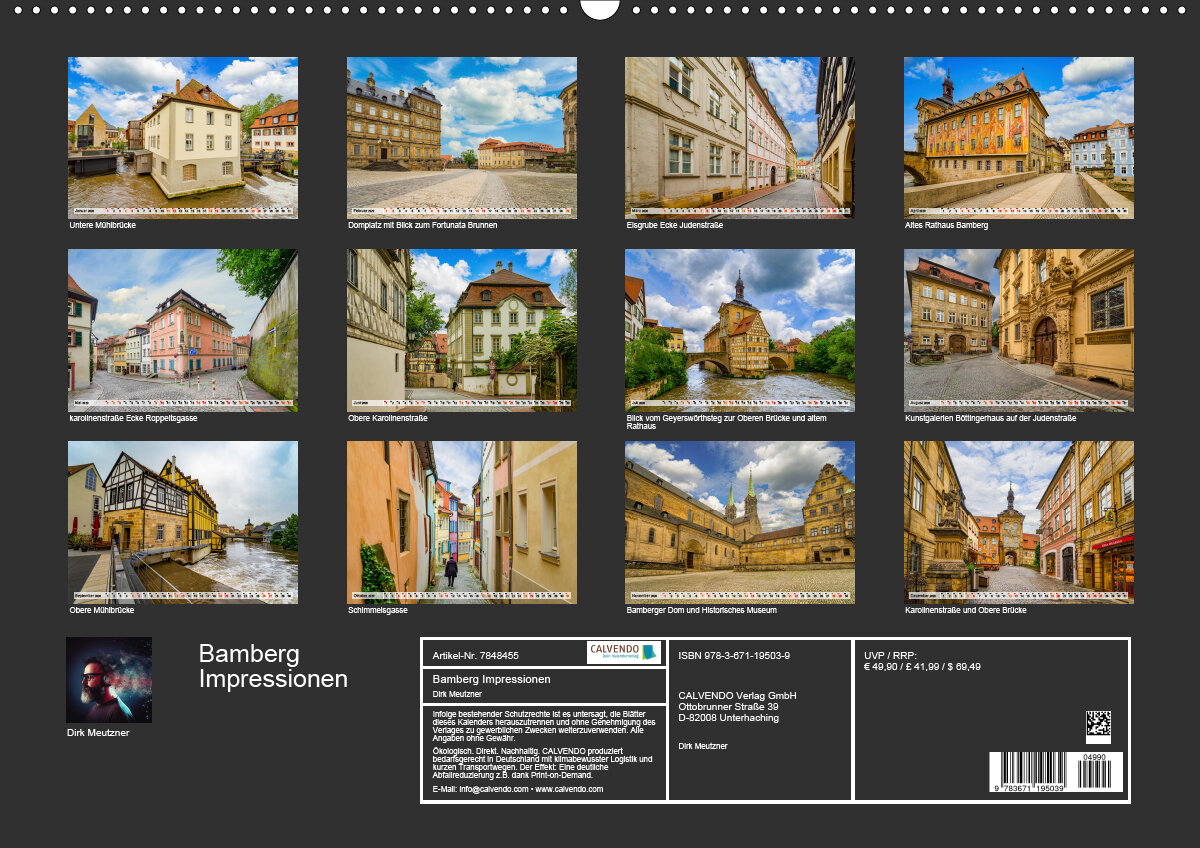
Task: Click the Ottobrunner Straße 39 address
Action: point(728,707)
